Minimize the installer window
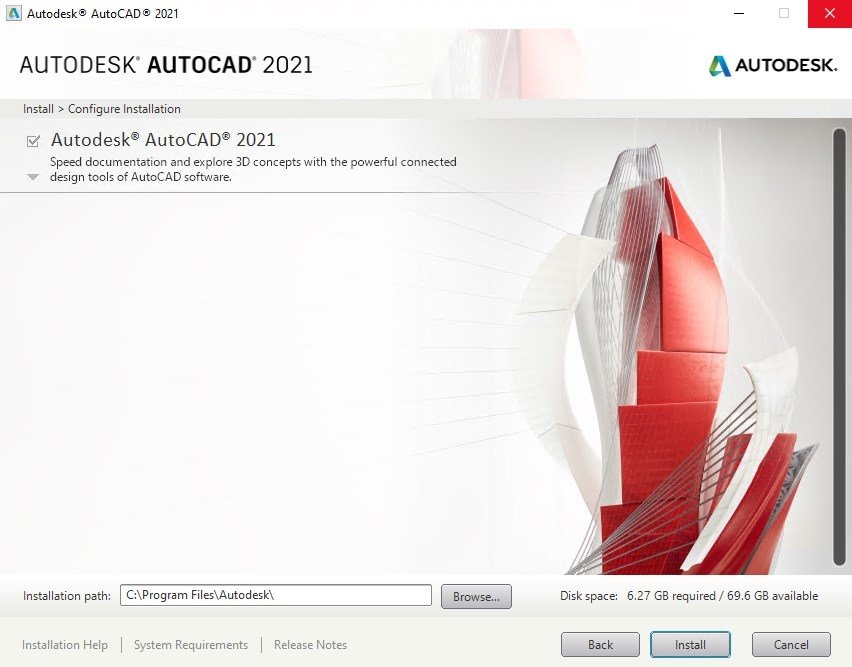 738,14
